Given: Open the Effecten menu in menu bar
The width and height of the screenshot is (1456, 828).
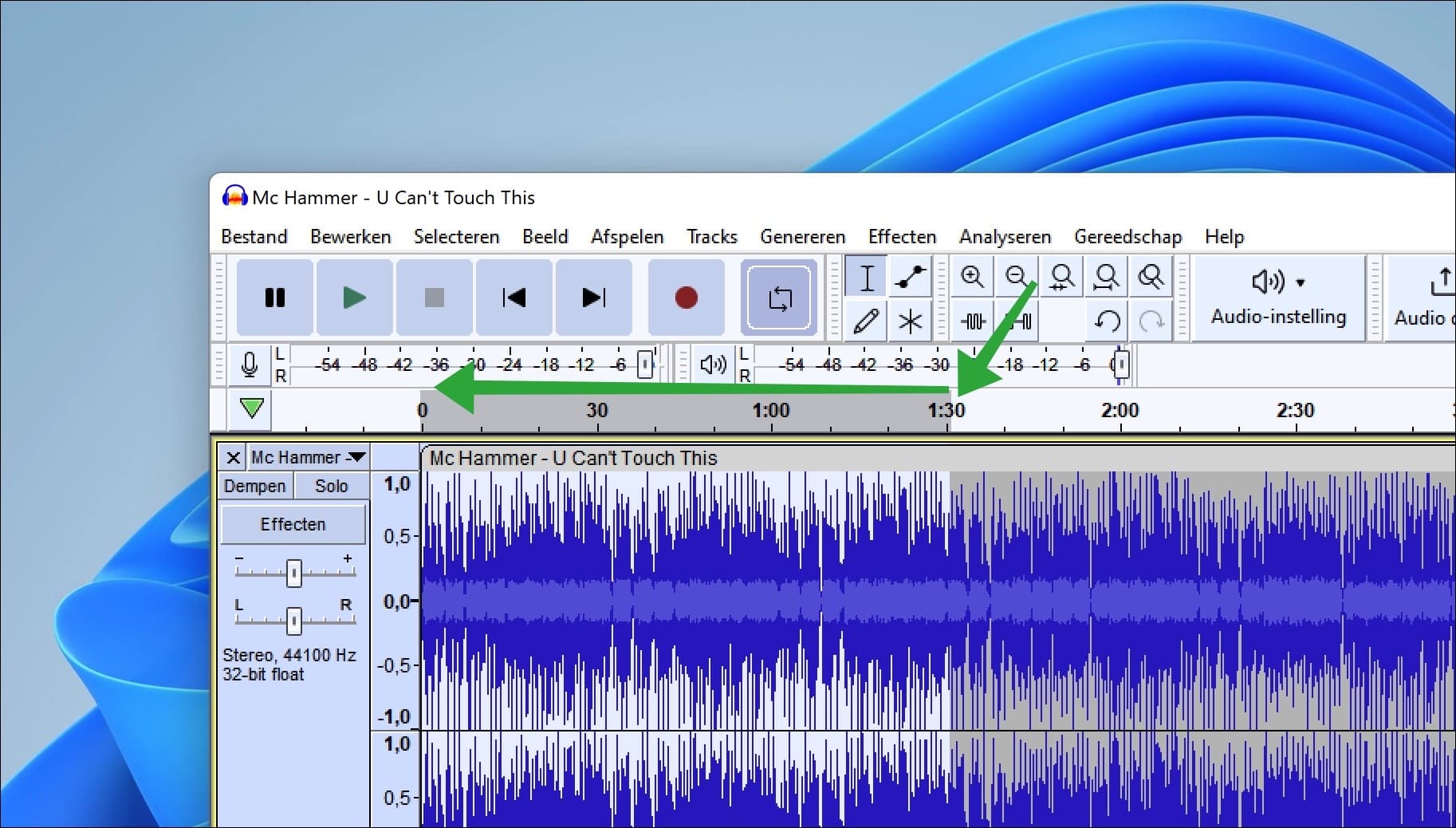Looking at the screenshot, I should (x=902, y=237).
